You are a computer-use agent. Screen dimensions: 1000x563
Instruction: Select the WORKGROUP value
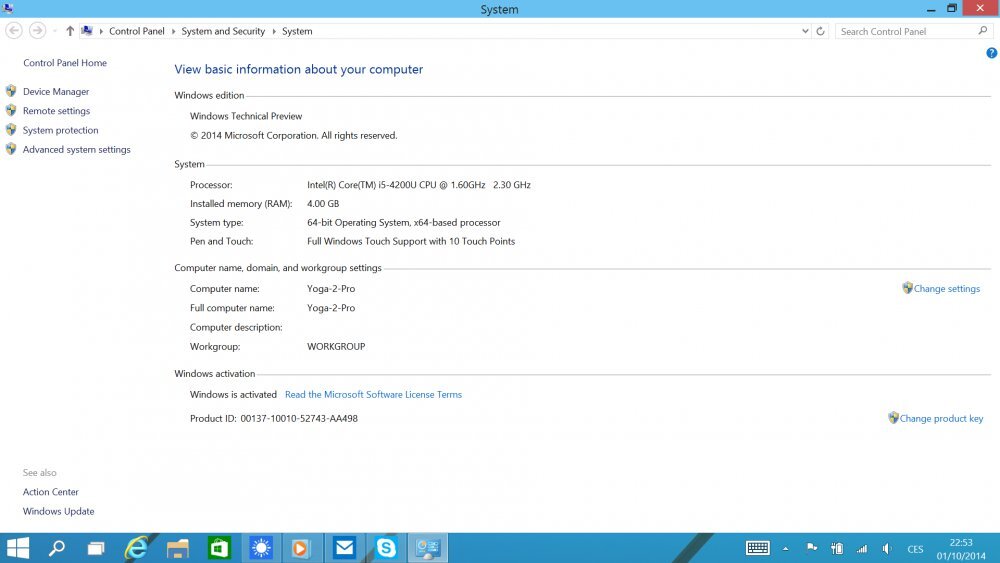click(x=336, y=347)
